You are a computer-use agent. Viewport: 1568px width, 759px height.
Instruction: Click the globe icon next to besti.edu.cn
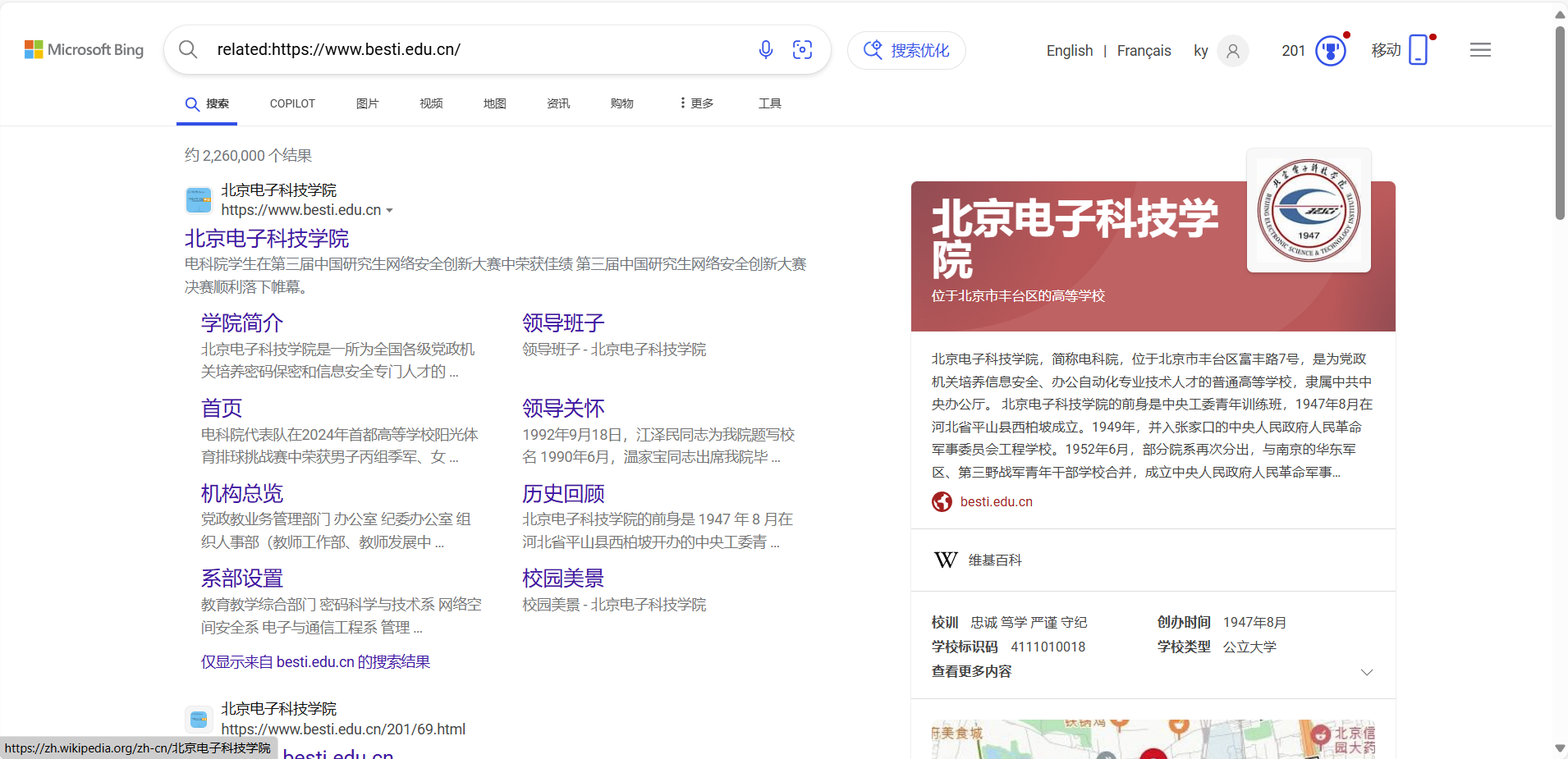pos(942,502)
